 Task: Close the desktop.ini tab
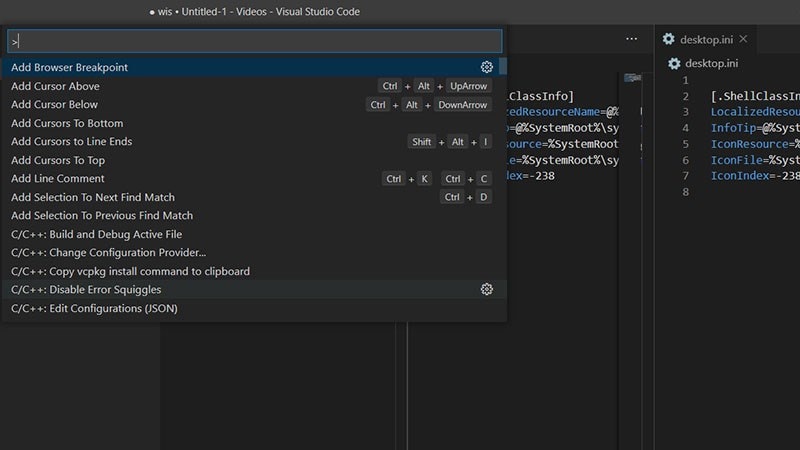(743, 39)
